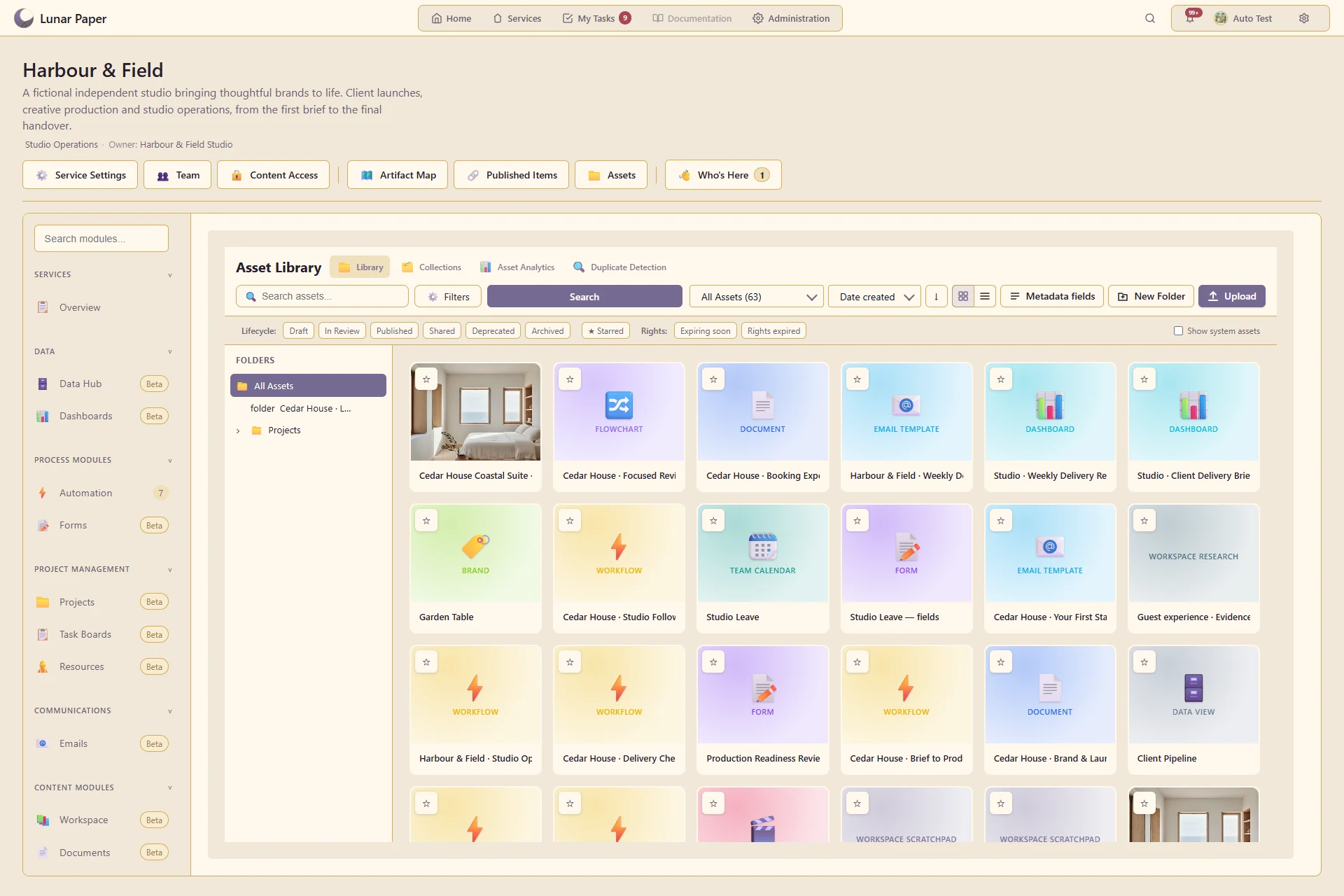Filter by Rights expired chip
The height and width of the screenshot is (896, 1344).
[x=773, y=330]
